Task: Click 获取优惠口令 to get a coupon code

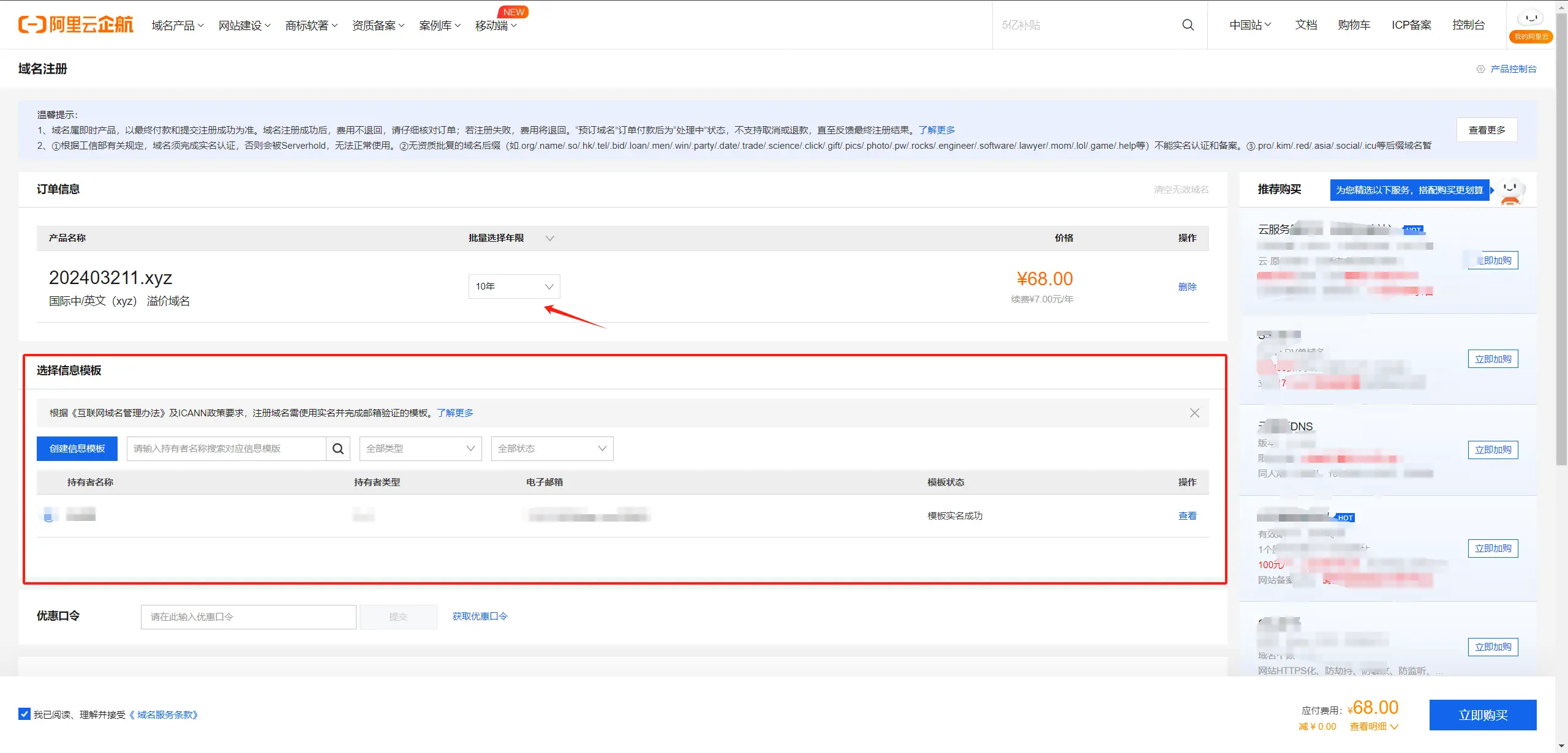Action: pyautogui.click(x=480, y=616)
